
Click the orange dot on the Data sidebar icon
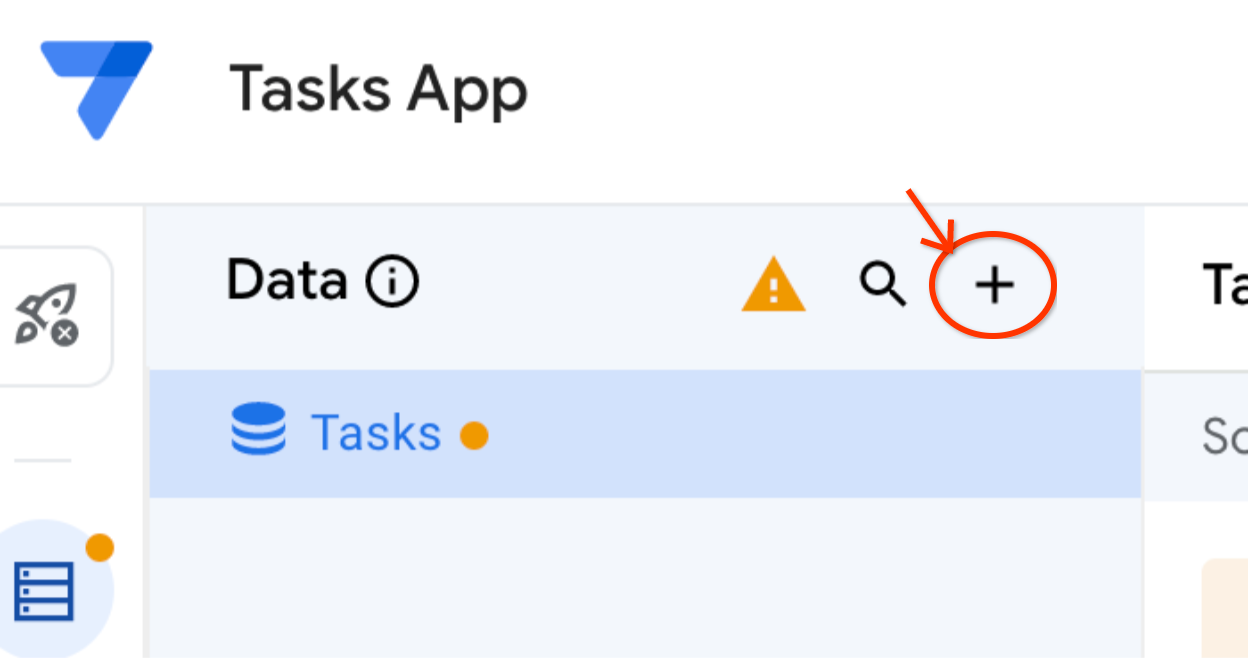click(x=100, y=546)
